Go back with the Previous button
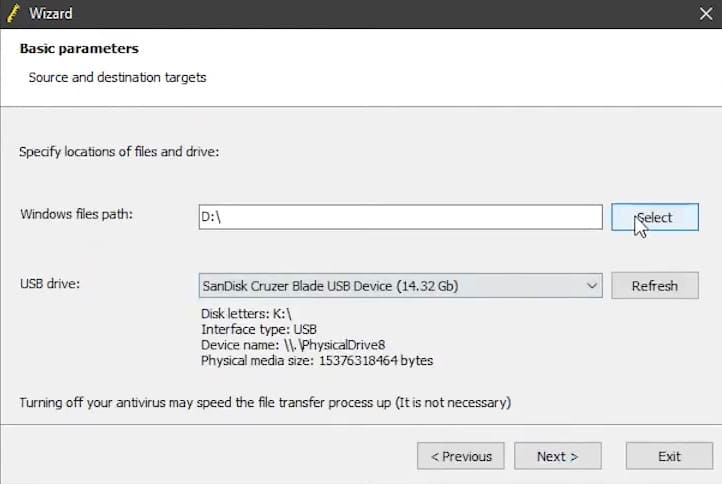722x484 pixels. click(460, 456)
